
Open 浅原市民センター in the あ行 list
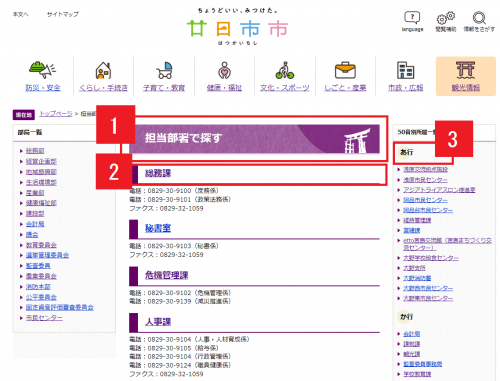pyautogui.click(x=425, y=180)
